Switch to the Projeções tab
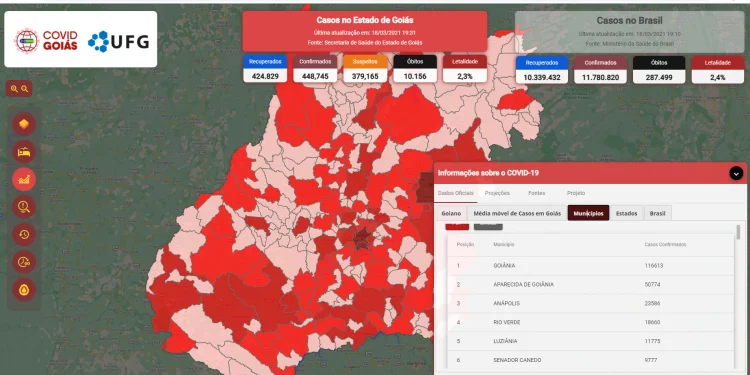 (x=497, y=193)
